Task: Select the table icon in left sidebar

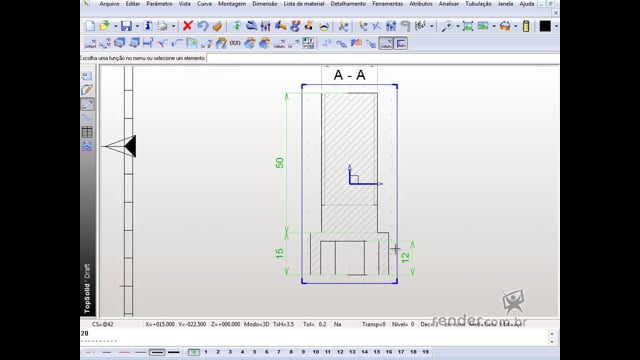Action: [87, 132]
